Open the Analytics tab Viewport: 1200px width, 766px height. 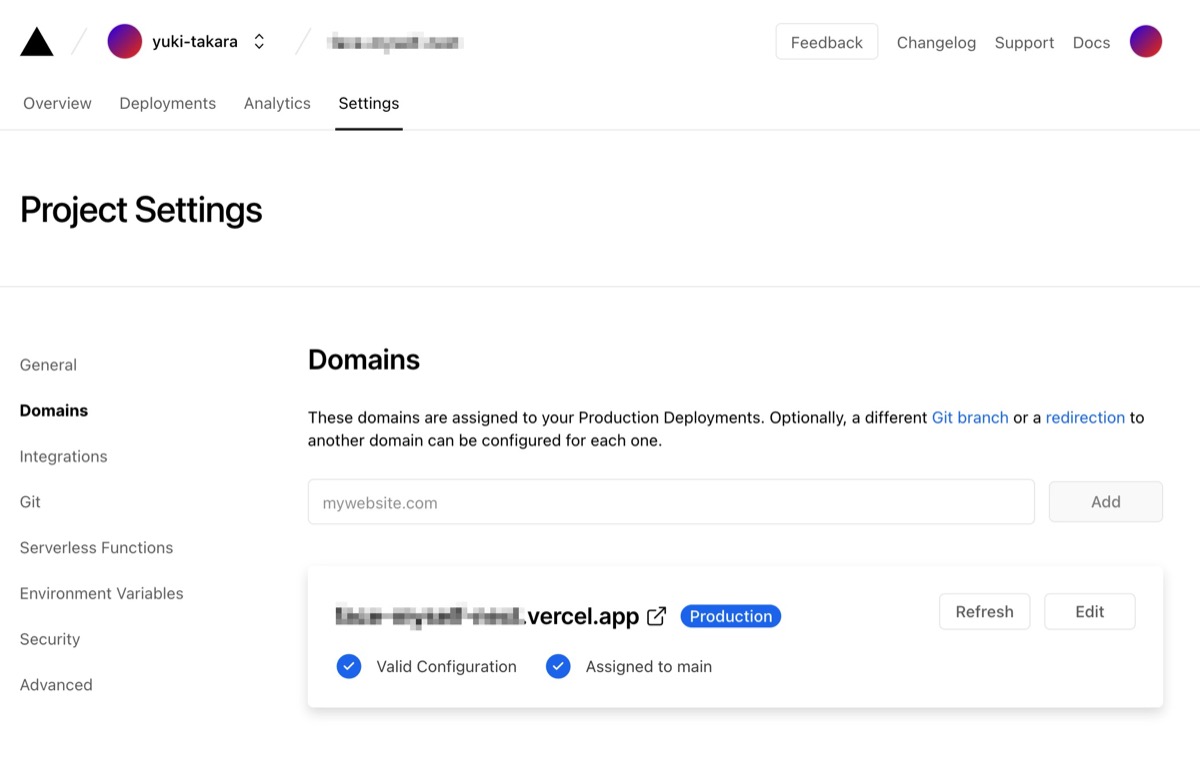click(x=277, y=103)
